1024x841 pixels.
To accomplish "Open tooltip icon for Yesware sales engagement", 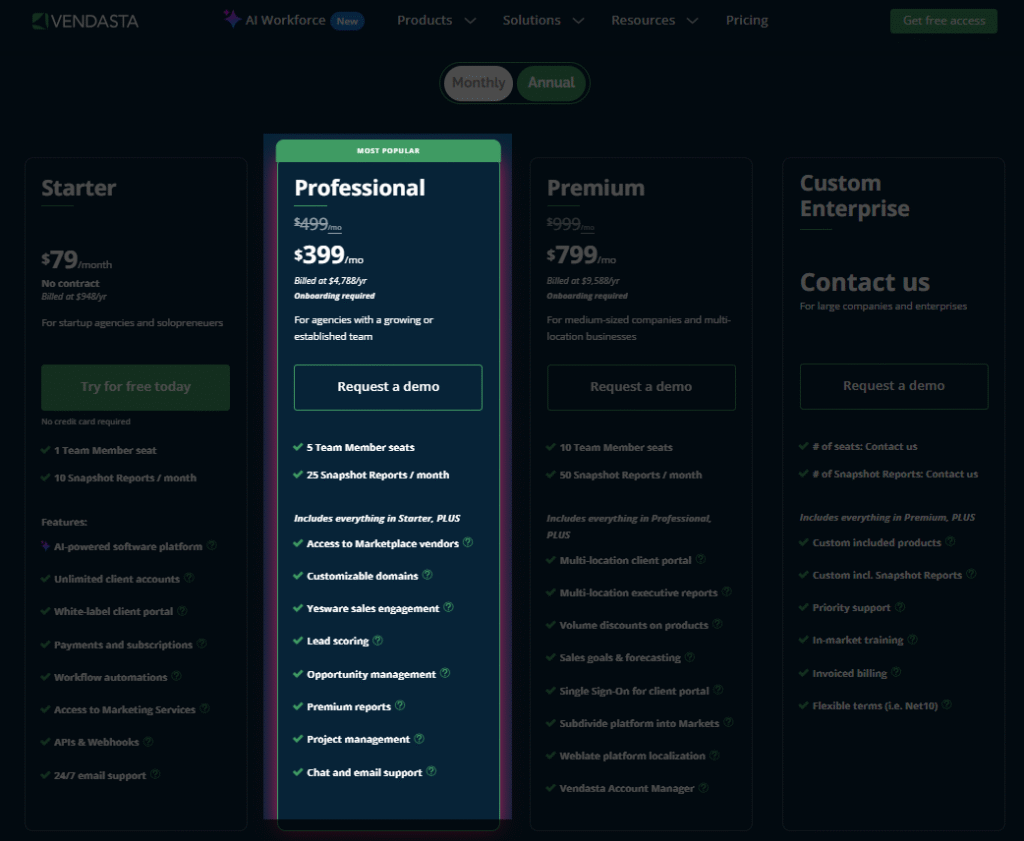I will pyautogui.click(x=449, y=607).
